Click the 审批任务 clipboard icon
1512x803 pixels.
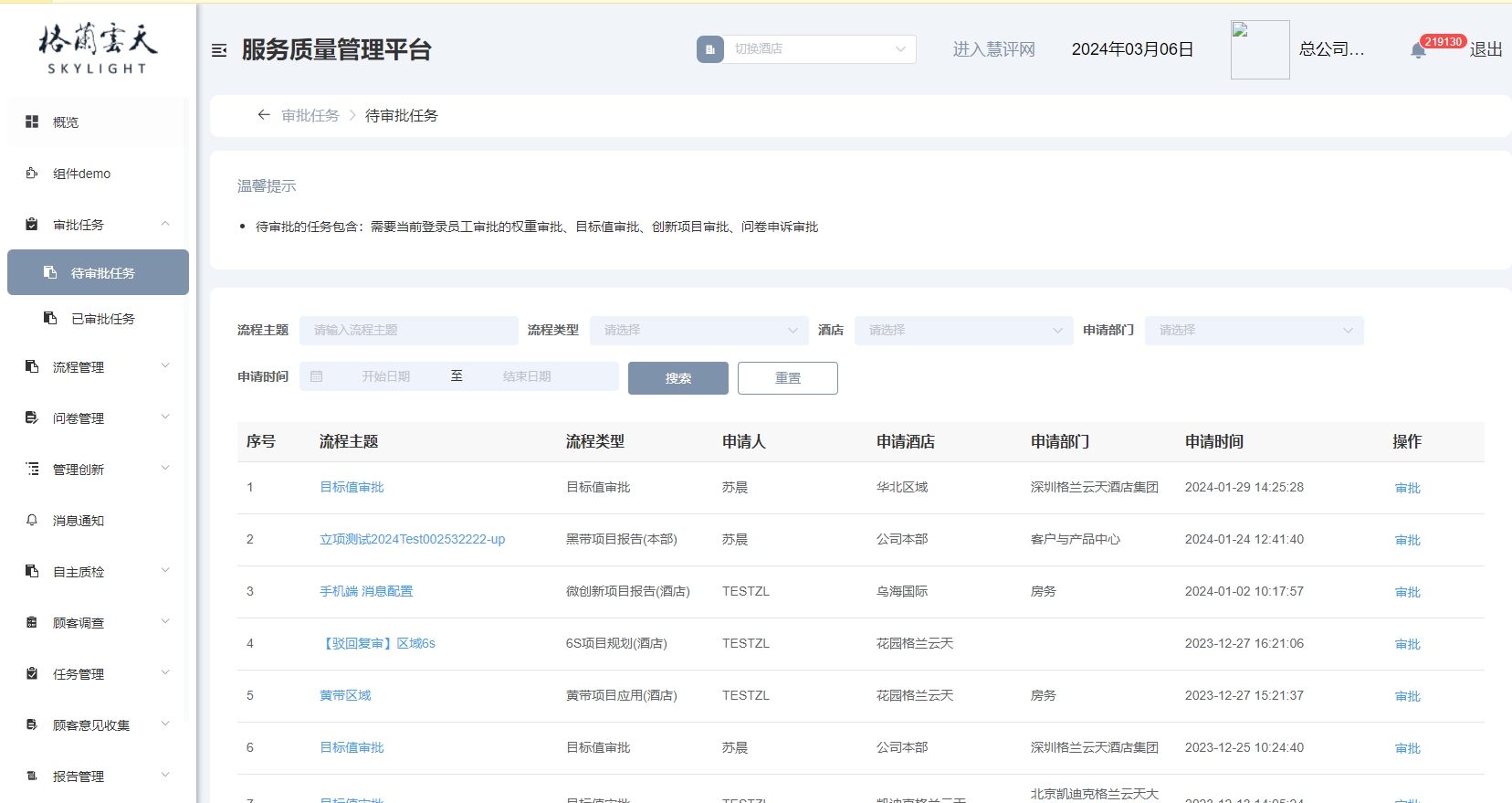pyautogui.click(x=32, y=225)
